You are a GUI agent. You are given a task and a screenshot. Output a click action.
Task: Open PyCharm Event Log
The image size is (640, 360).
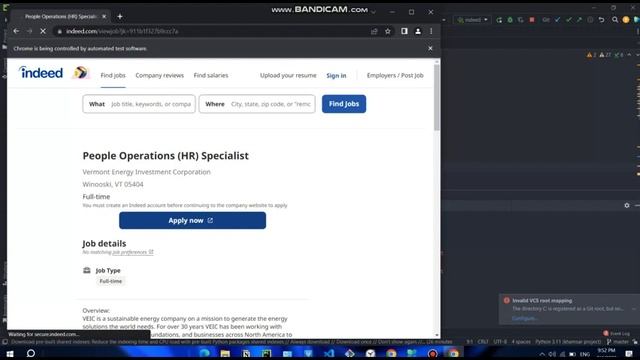[x=617, y=333]
